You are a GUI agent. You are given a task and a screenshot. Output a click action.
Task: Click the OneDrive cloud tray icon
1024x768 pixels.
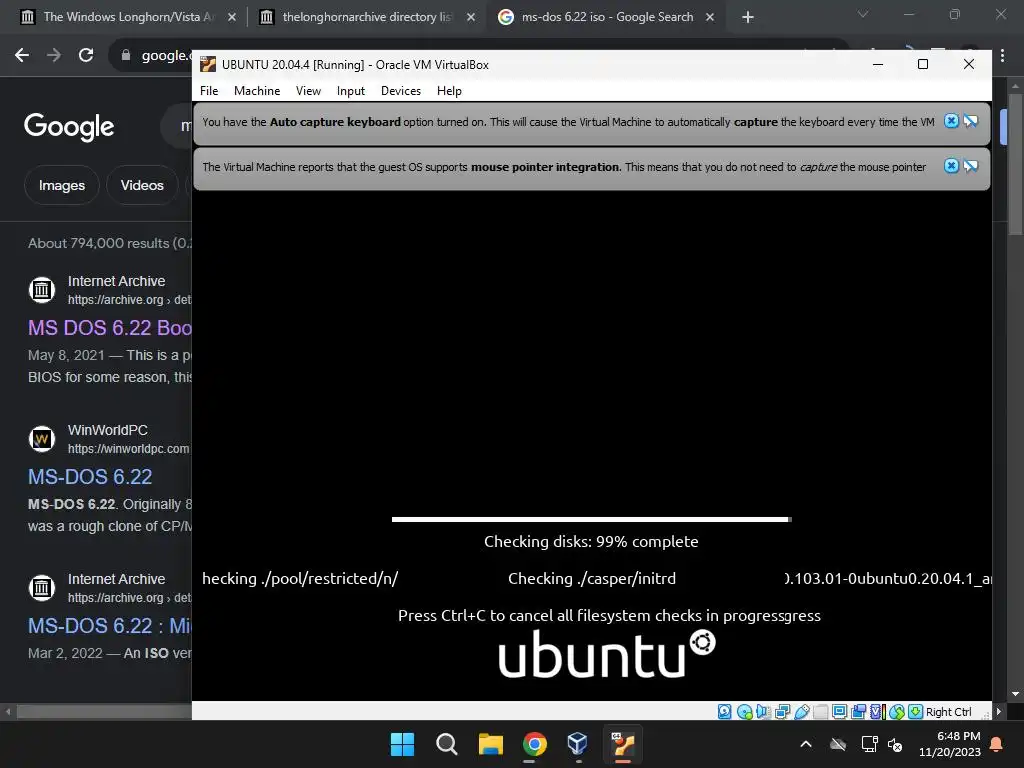[838, 744]
